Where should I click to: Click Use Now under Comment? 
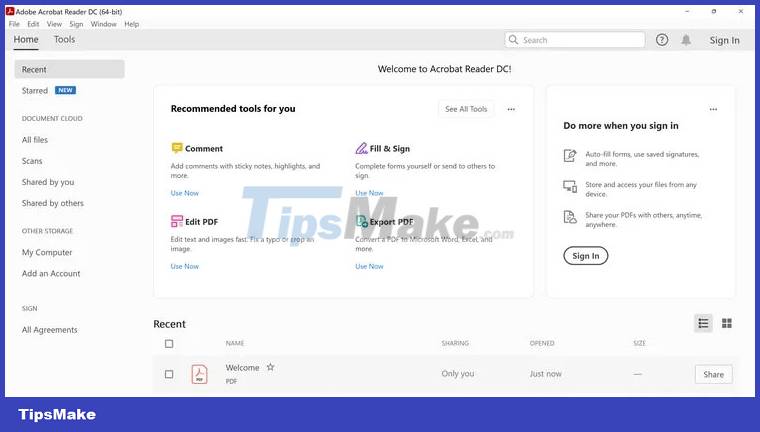pos(184,193)
